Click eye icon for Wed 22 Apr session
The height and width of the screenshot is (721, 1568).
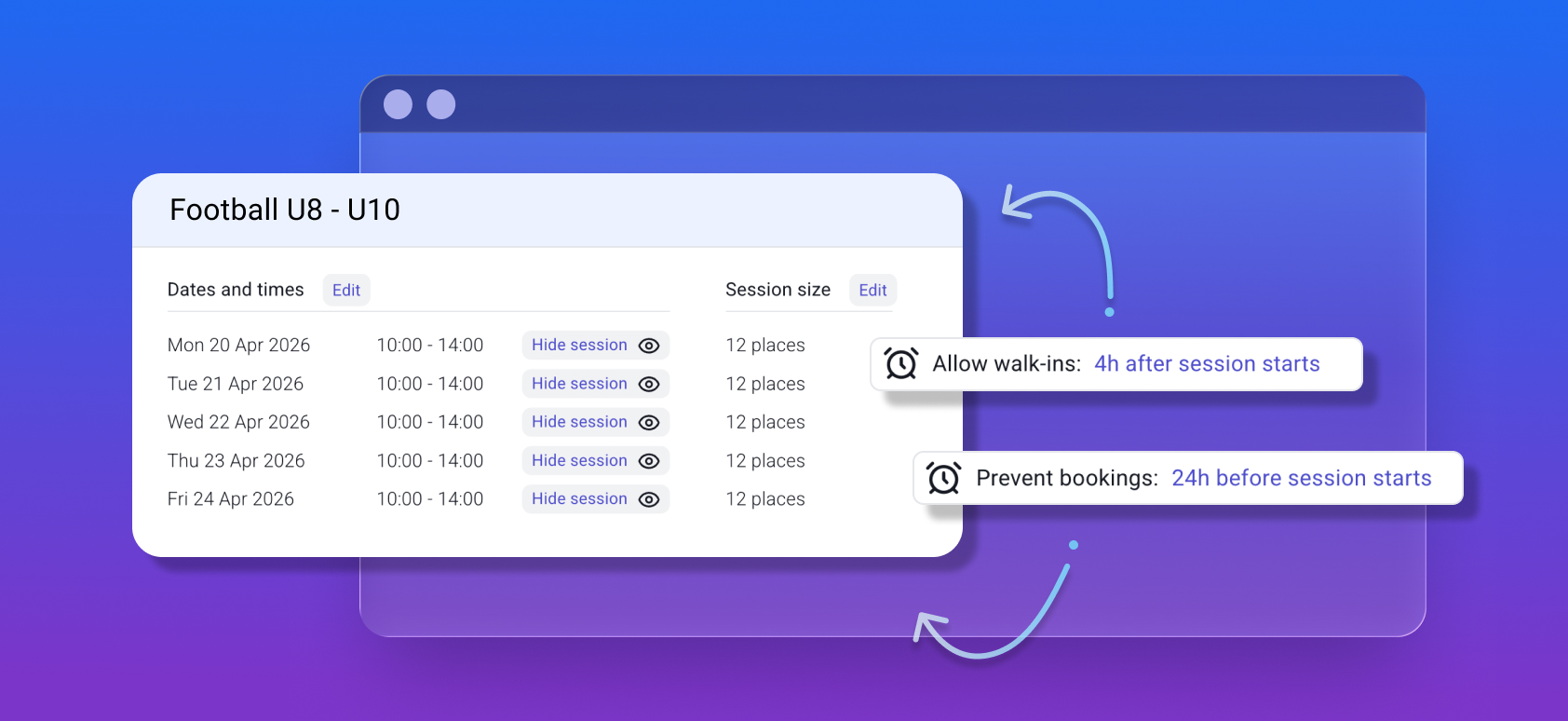pyautogui.click(x=649, y=422)
